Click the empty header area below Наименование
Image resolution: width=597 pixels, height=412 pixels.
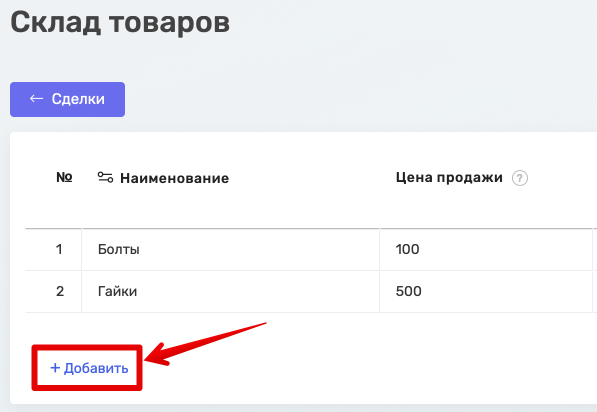tap(230, 209)
